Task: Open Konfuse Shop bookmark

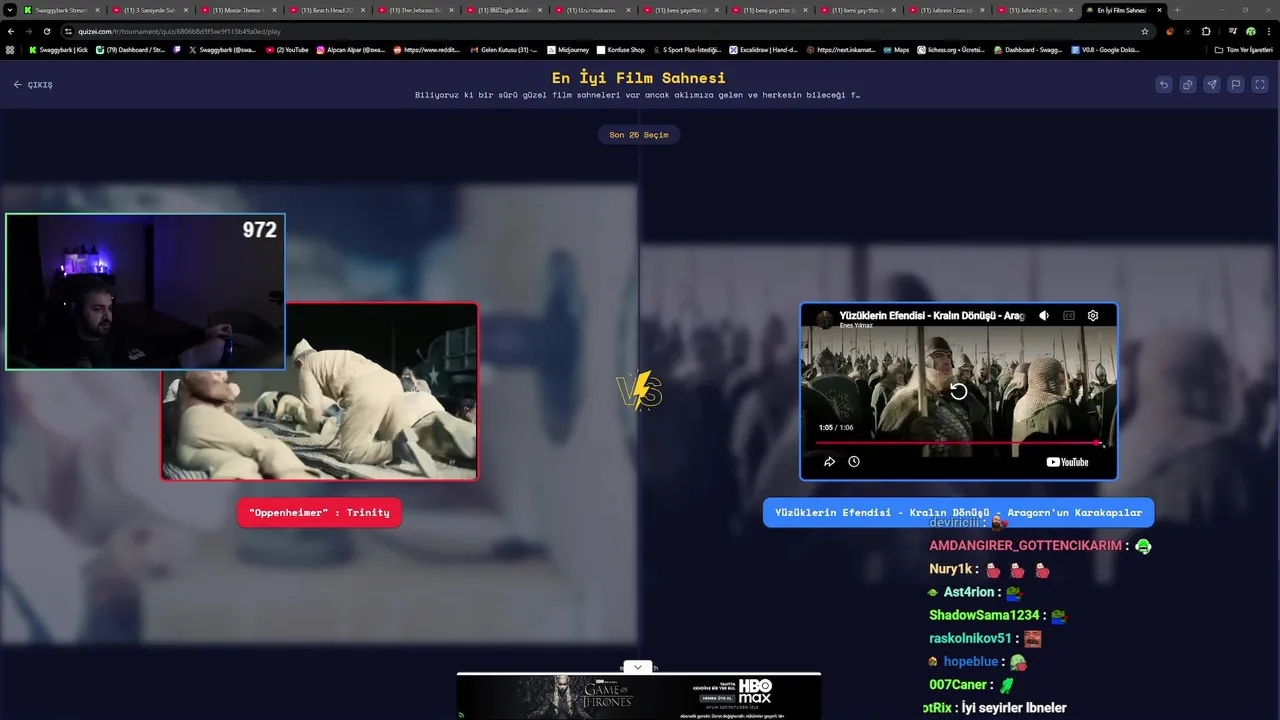Action: coord(621,49)
